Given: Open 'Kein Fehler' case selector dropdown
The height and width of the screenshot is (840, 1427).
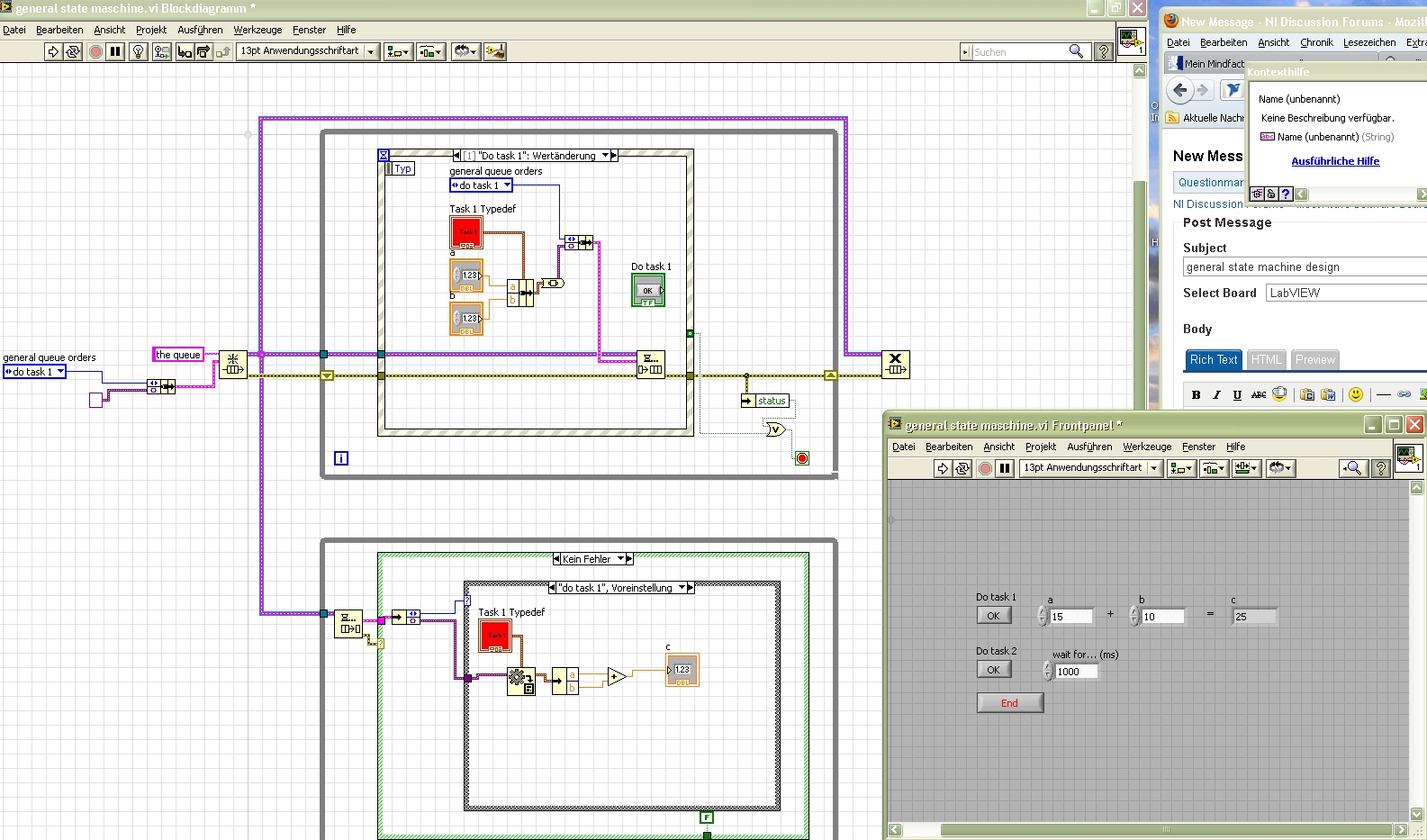Looking at the screenshot, I should [620, 559].
